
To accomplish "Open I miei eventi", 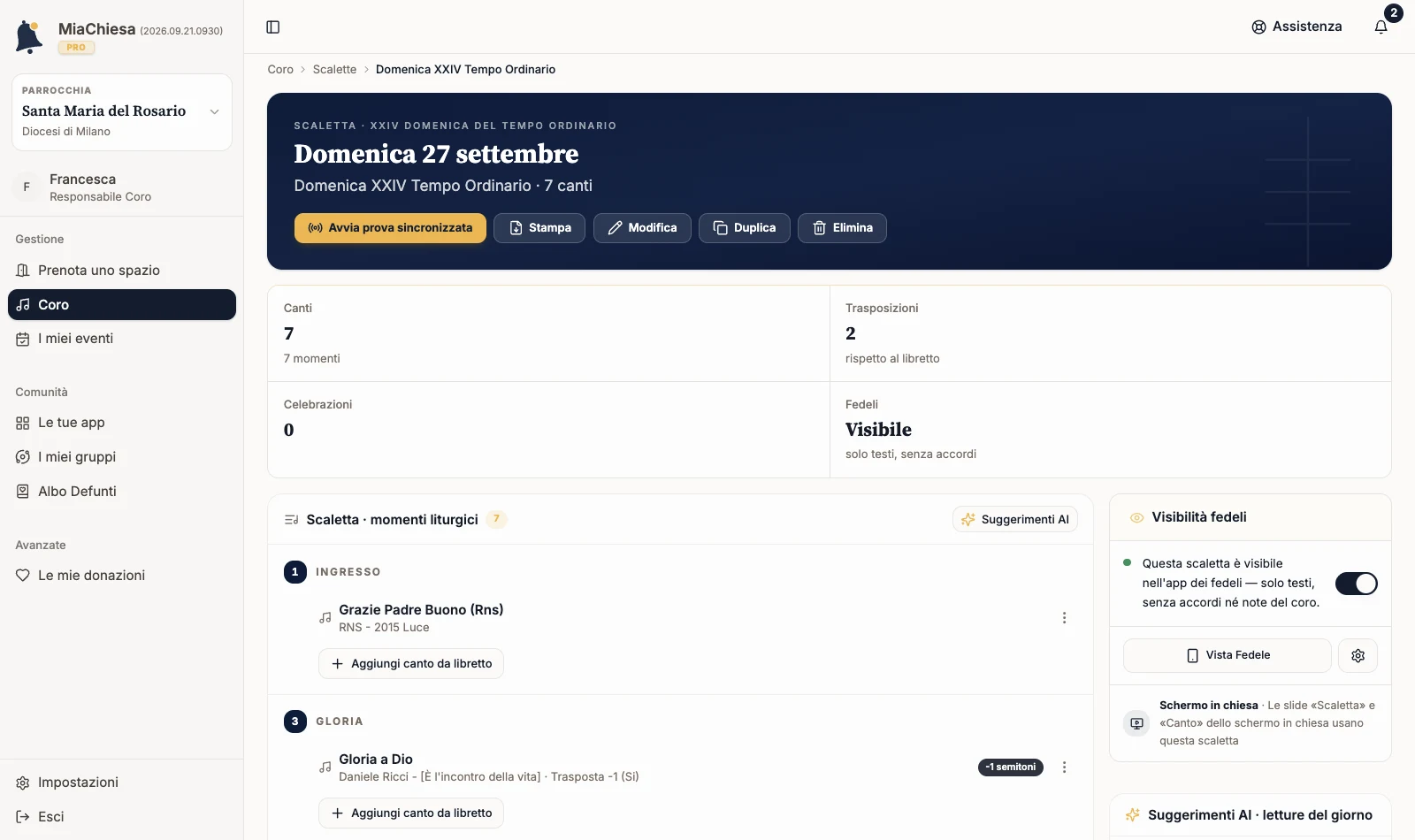I will (x=122, y=339).
